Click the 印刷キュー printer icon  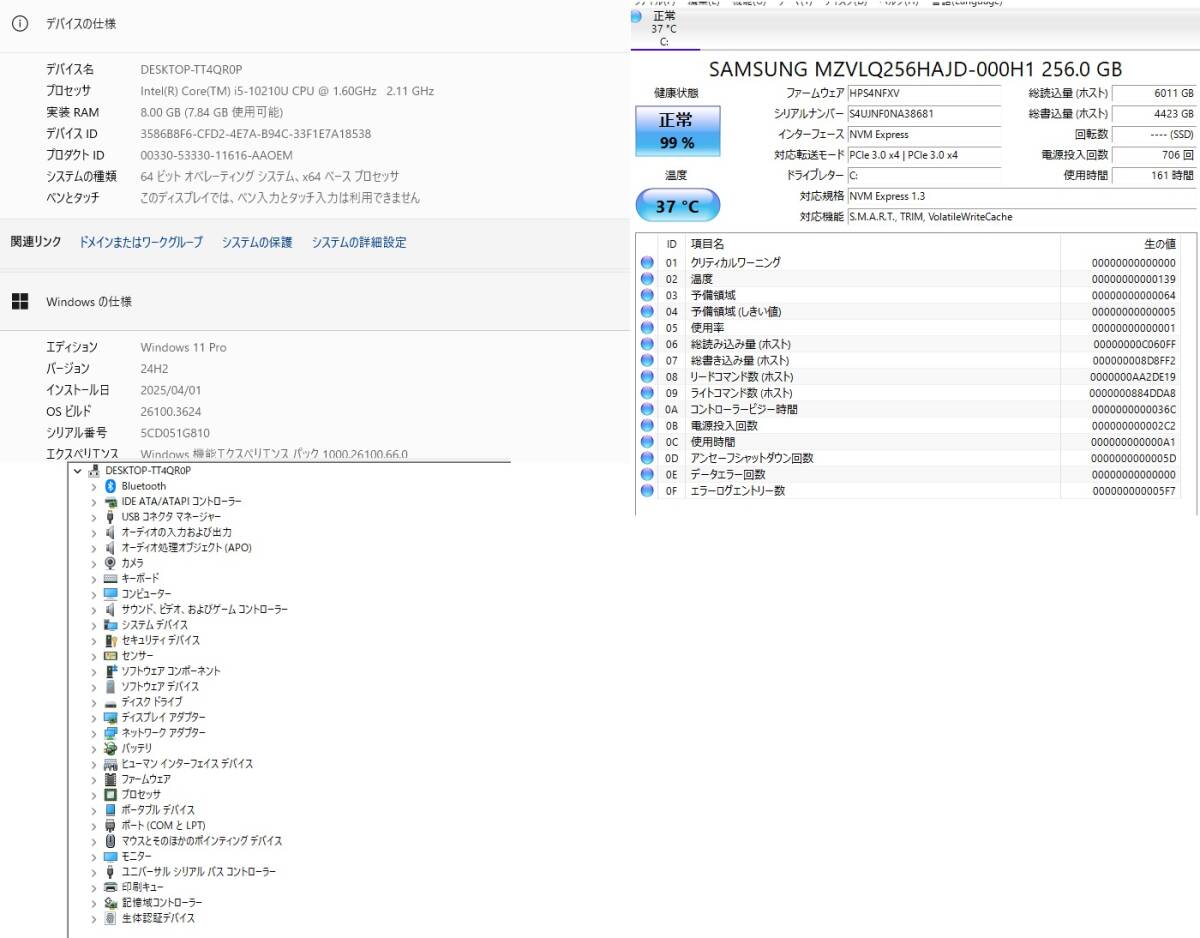111,887
